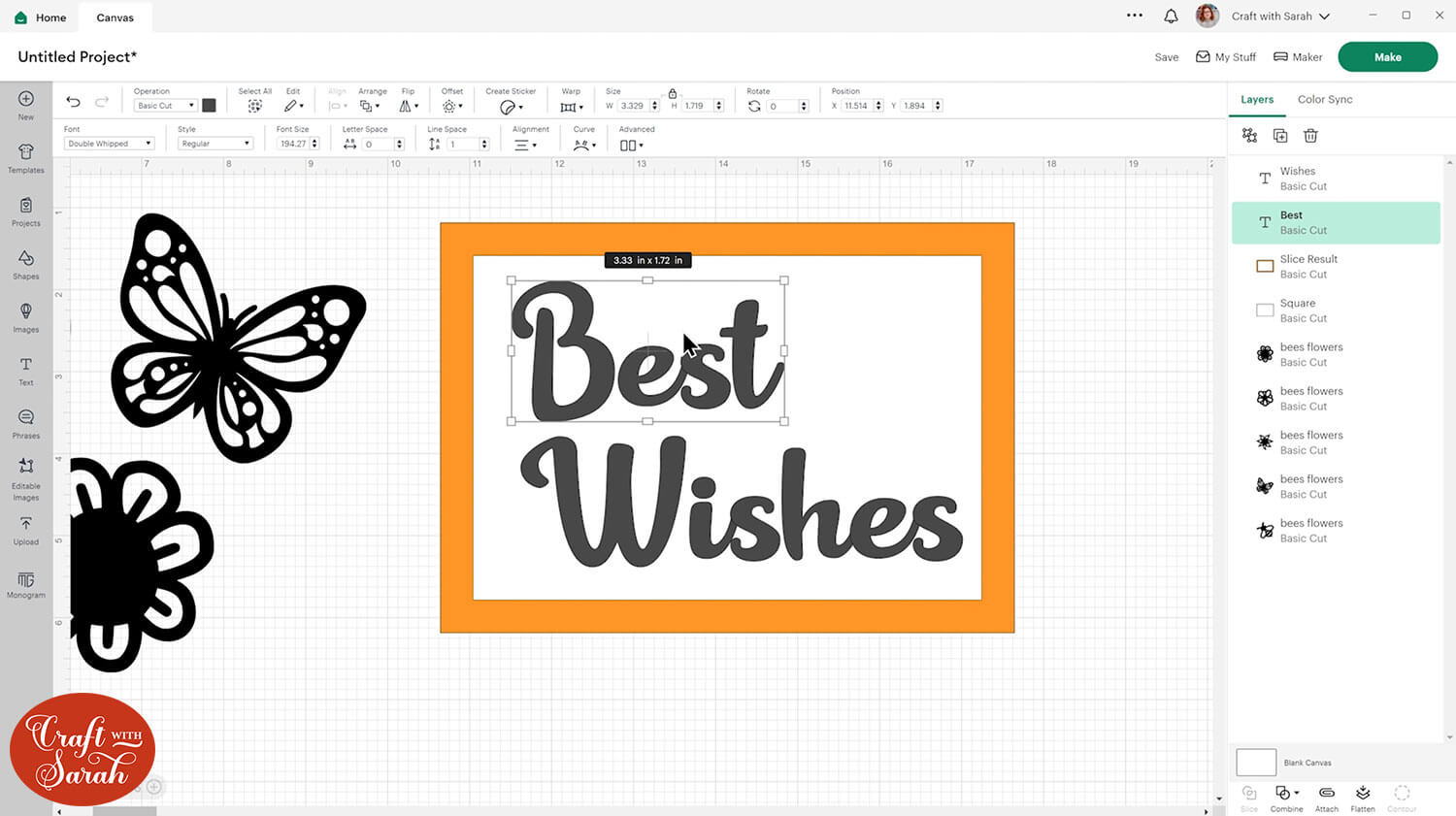
Task: Save the project
Action: 1167,57
